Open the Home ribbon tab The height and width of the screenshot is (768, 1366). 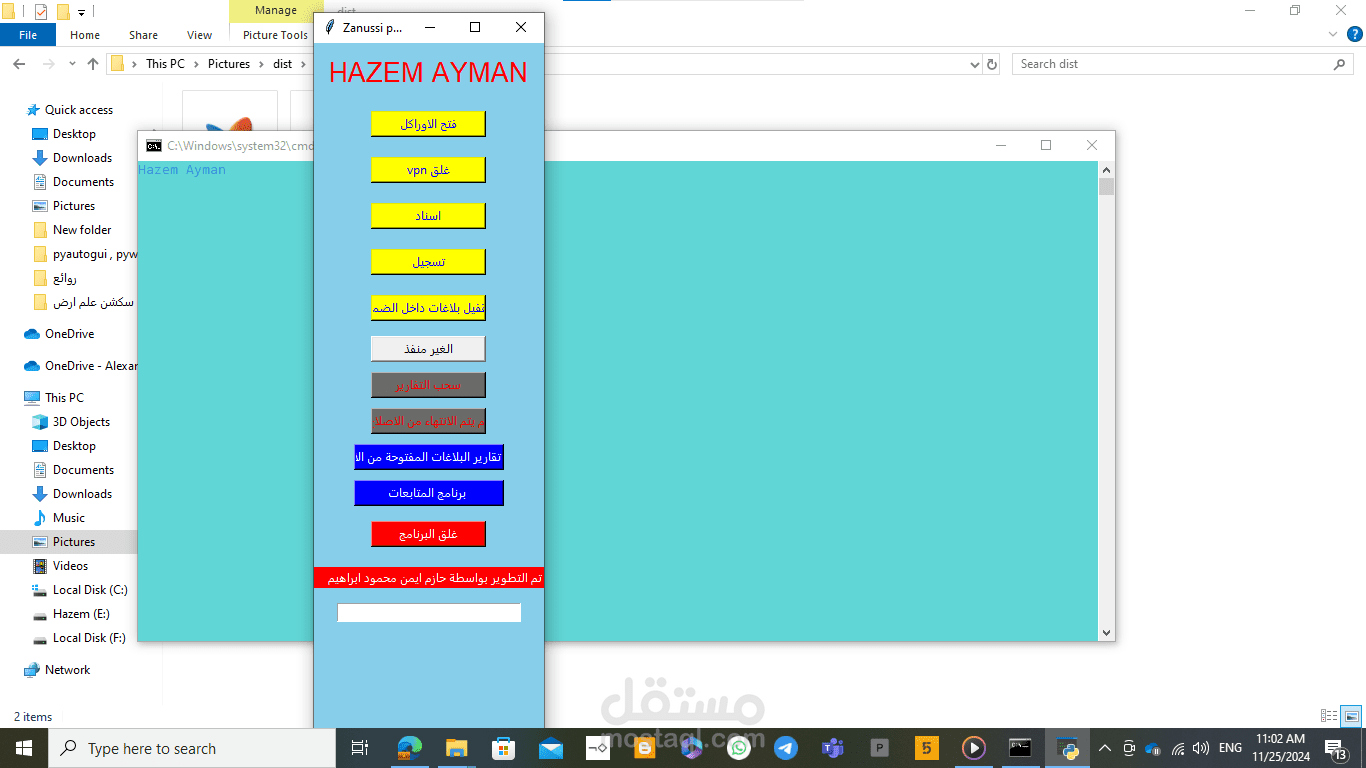point(85,35)
